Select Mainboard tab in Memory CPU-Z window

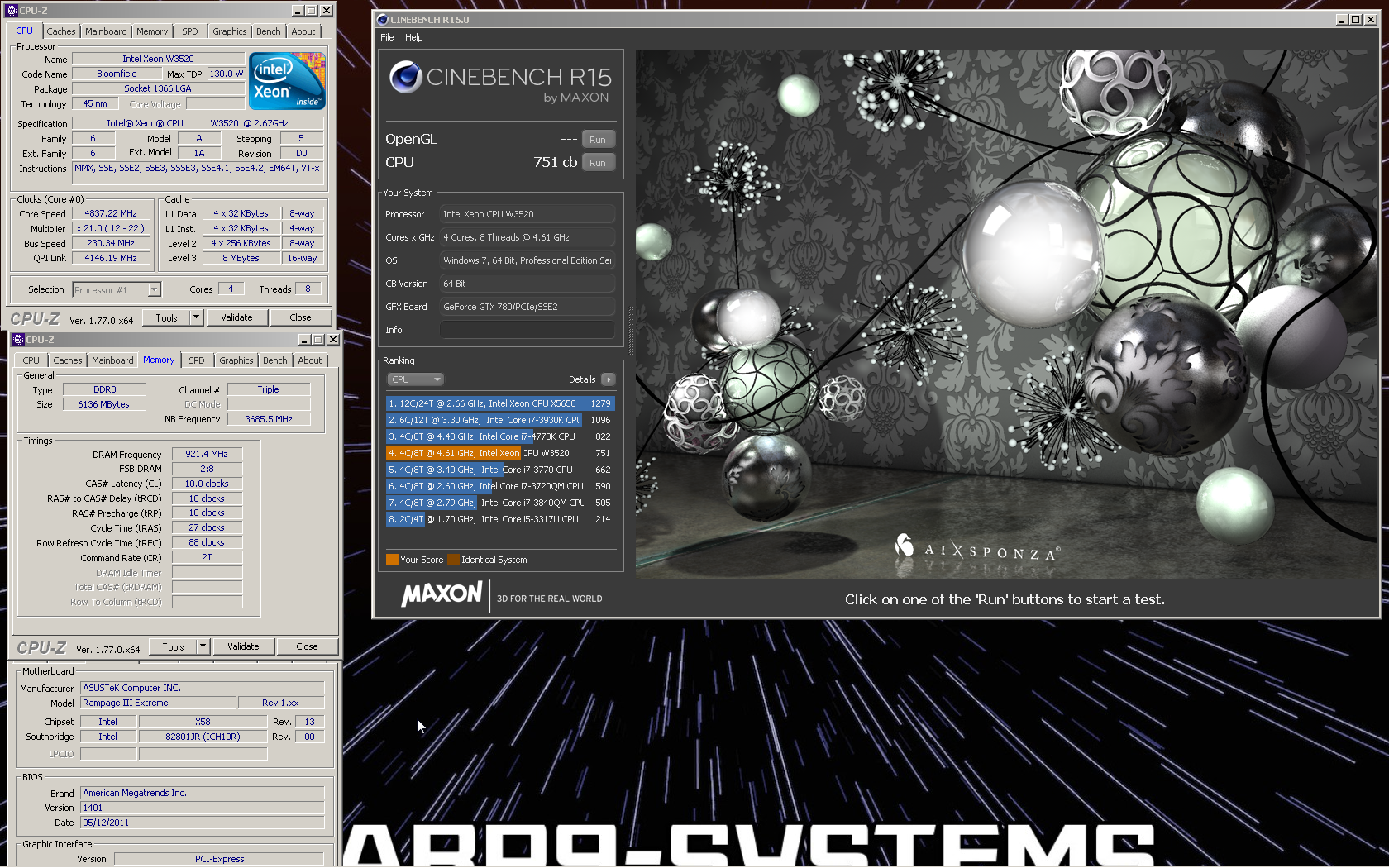pyautogui.click(x=112, y=360)
